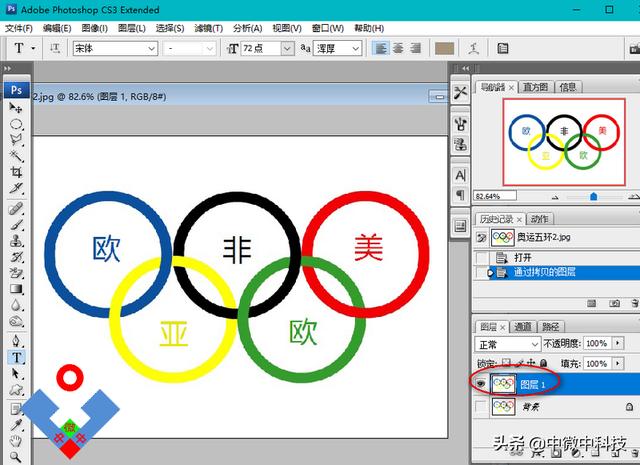This screenshot has height=465, width=640.
Task: Open the 72 点 font size dropdown
Action: (287, 49)
